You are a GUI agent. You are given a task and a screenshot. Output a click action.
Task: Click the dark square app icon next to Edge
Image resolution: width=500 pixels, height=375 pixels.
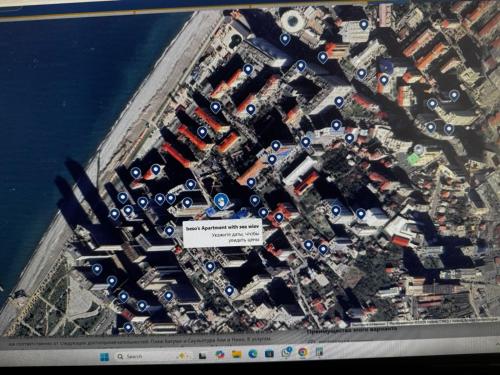[x=269, y=353]
